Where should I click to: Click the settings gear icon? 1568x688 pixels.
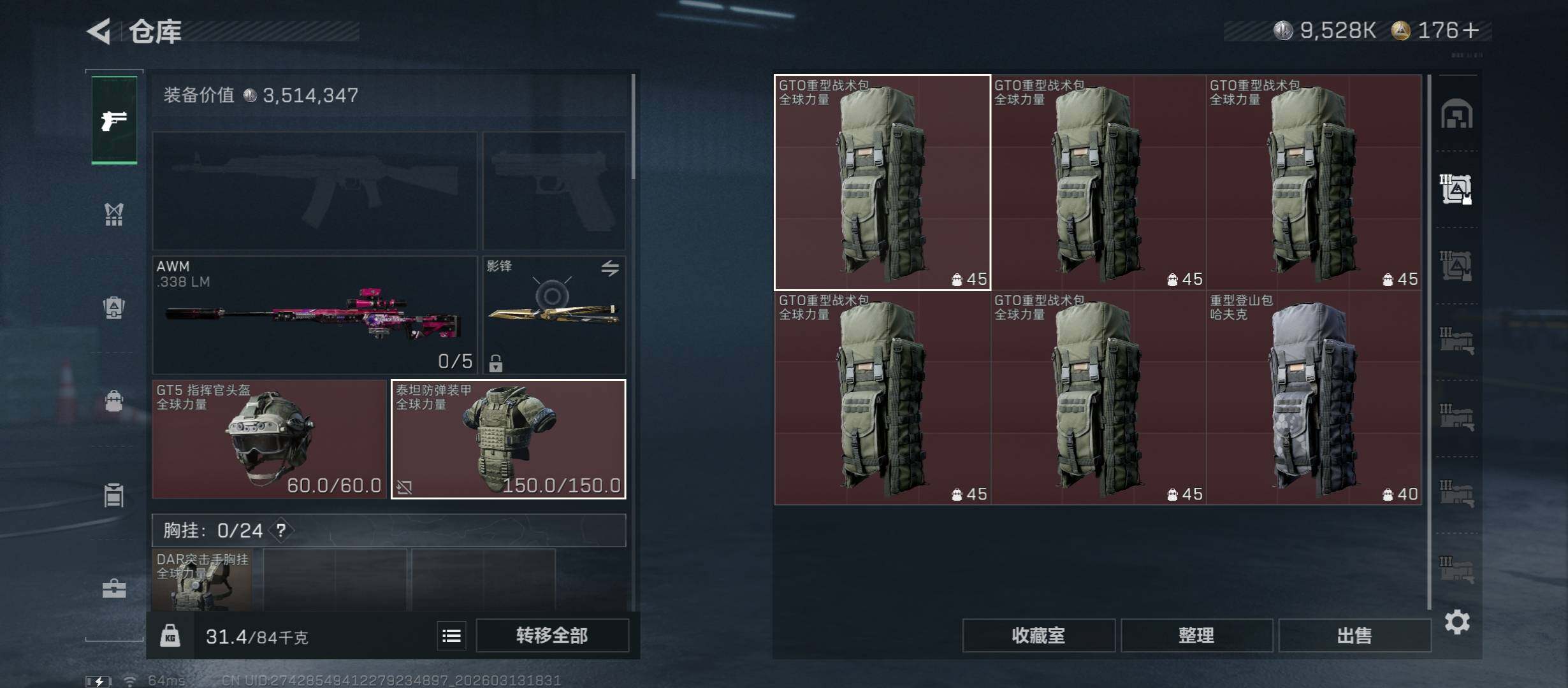tap(1457, 622)
